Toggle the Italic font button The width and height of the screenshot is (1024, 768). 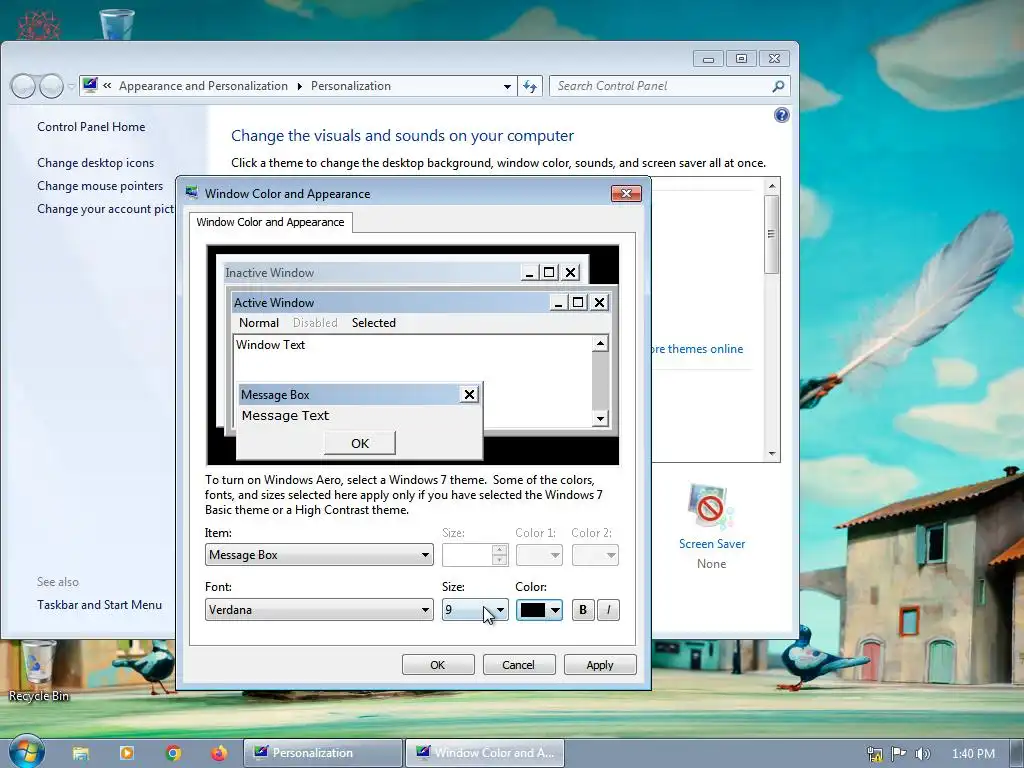608,610
